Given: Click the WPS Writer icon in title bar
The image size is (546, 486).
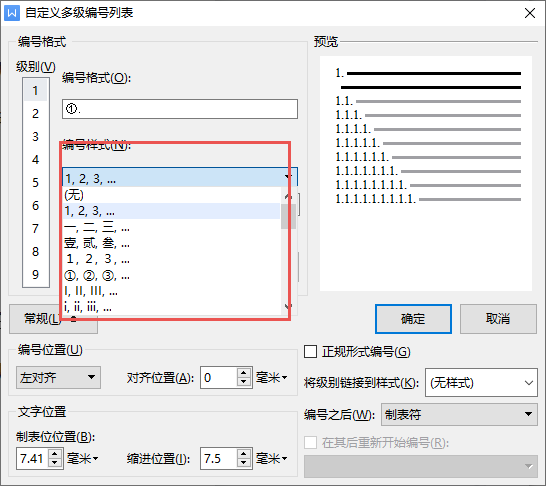Looking at the screenshot, I should pyautogui.click(x=11, y=13).
